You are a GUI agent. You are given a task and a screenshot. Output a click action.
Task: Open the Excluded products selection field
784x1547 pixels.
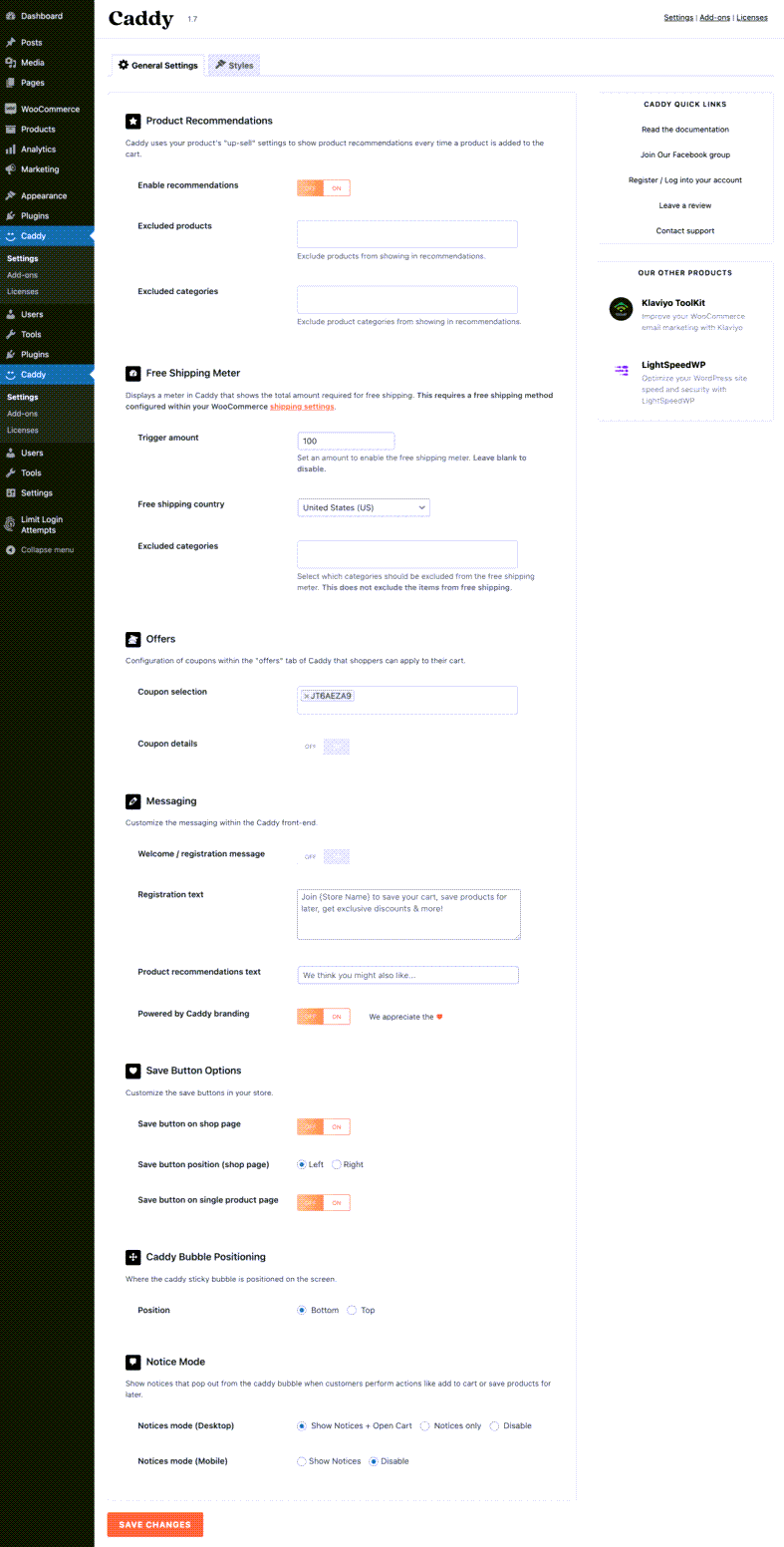tap(407, 234)
